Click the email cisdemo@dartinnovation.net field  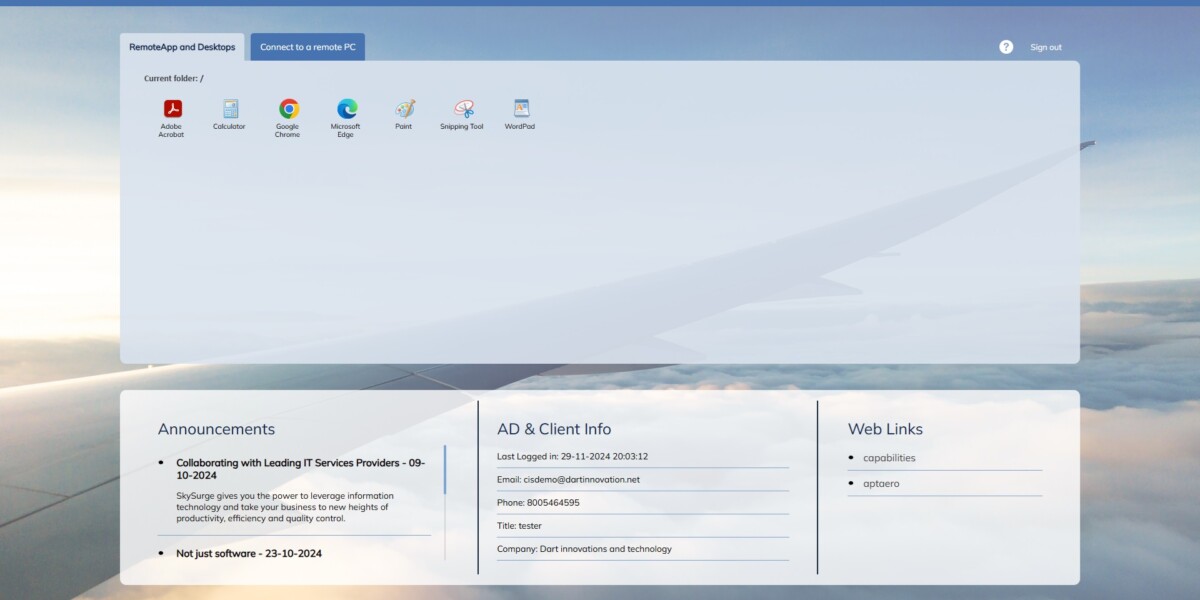coord(568,479)
